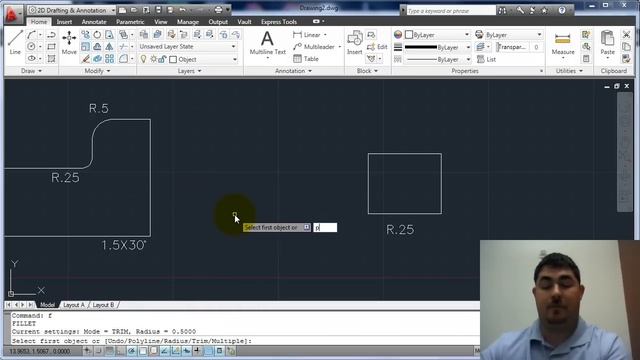Toggle Object Snap in status bar

click(142, 351)
